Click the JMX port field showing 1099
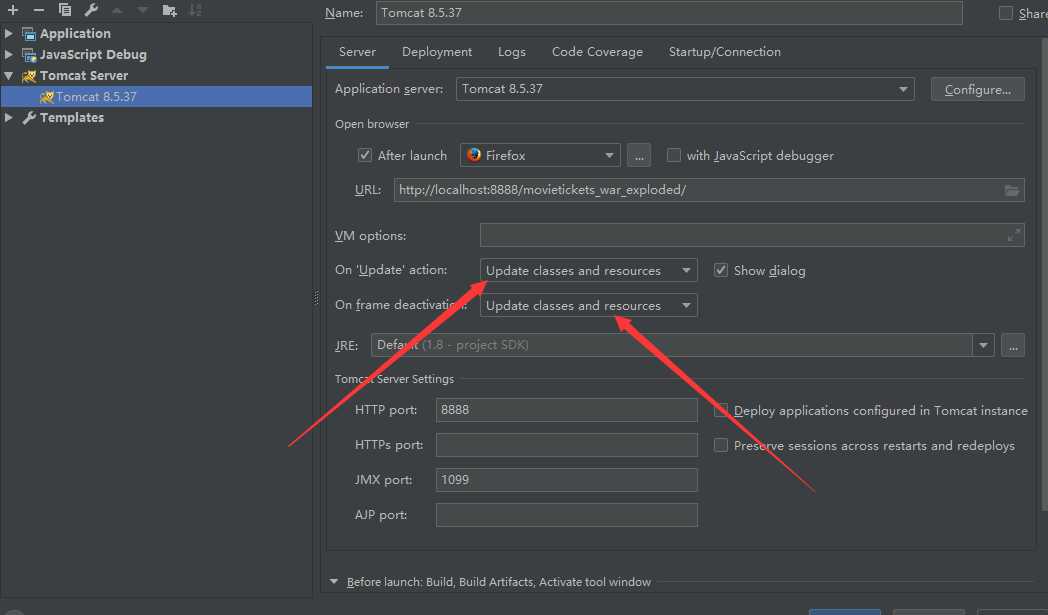This screenshot has width=1048, height=615. click(x=567, y=479)
